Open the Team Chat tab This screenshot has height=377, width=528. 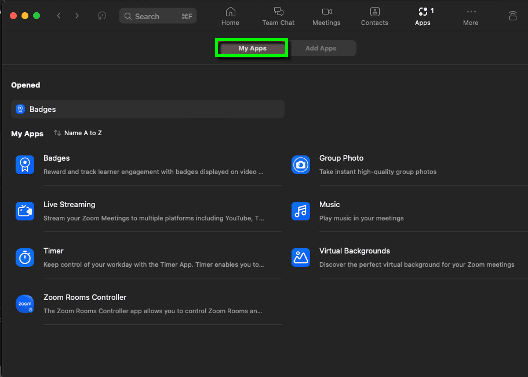(278, 16)
